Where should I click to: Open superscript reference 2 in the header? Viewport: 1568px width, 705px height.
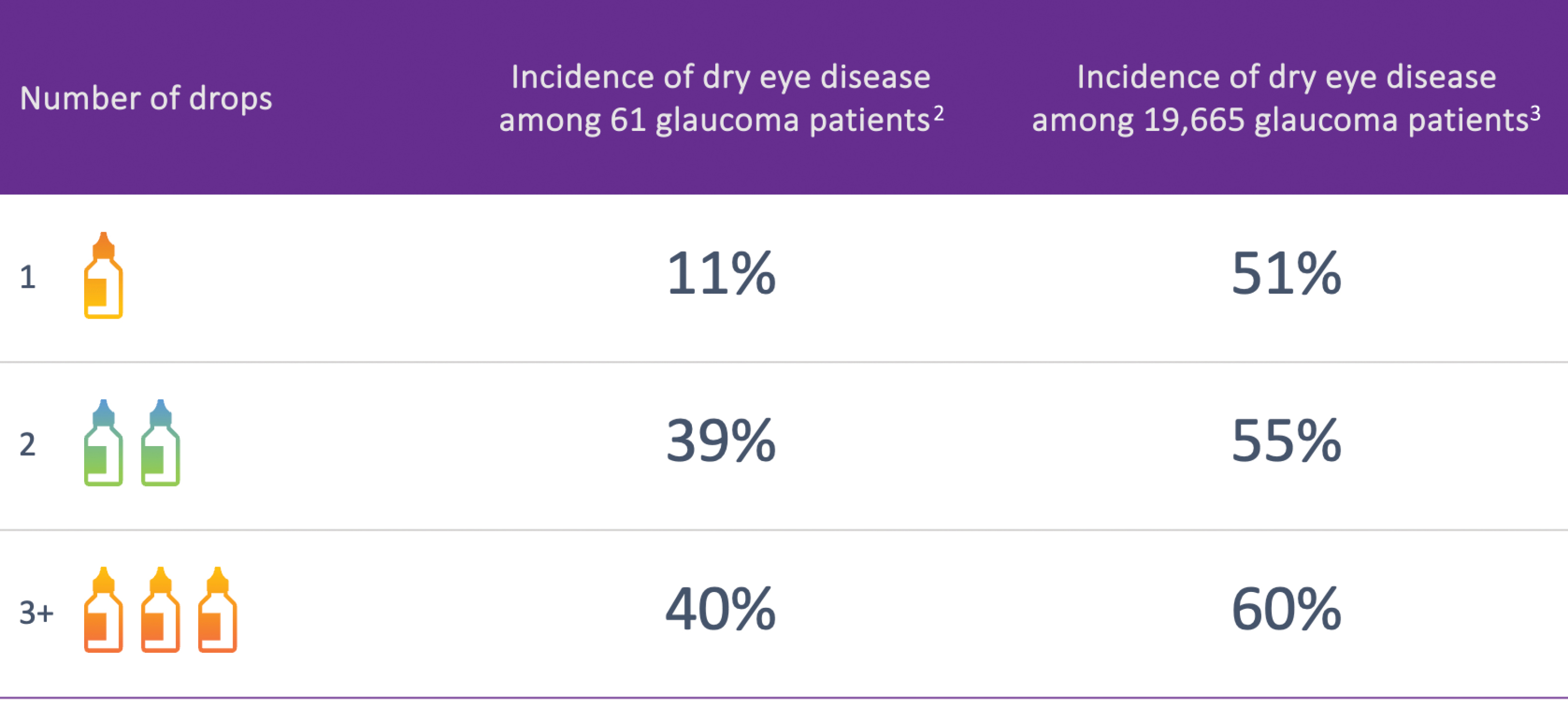coord(939,113)
